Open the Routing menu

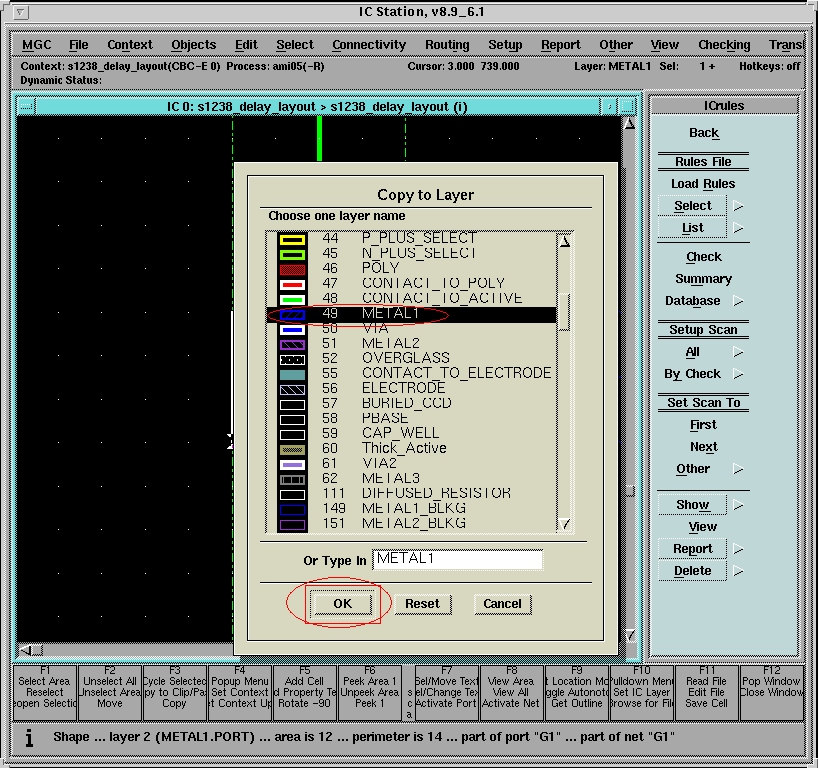point(447,45)
